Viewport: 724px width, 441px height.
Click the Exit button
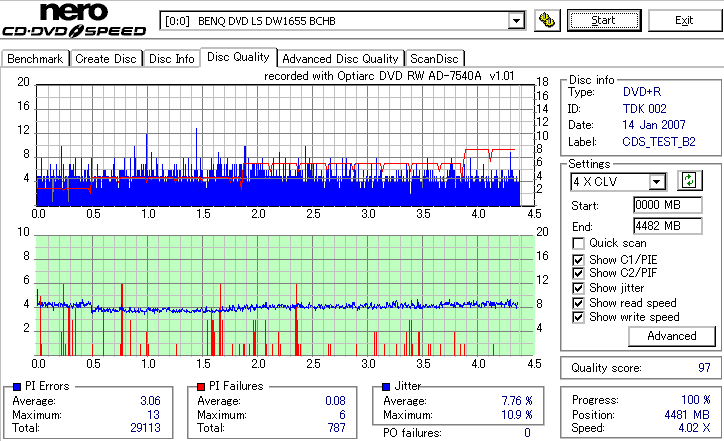pos(684,20)
